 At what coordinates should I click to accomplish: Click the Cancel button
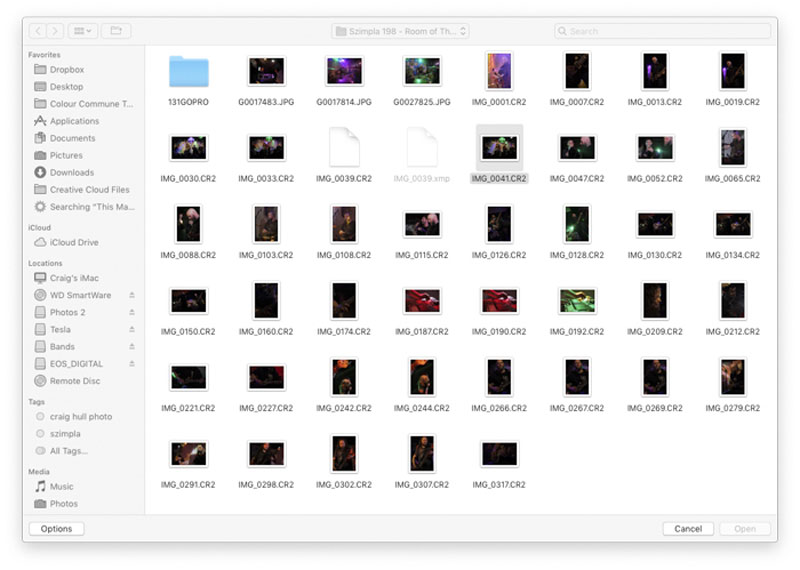click(x=688, y=529)
